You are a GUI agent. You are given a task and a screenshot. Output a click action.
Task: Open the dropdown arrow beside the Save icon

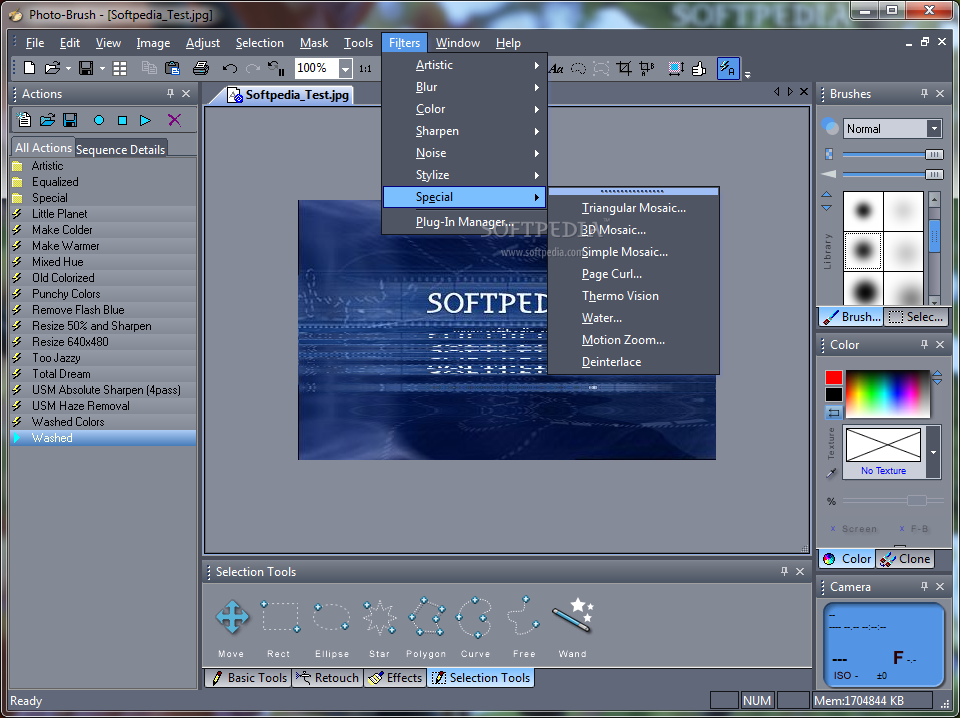[102, 69]
